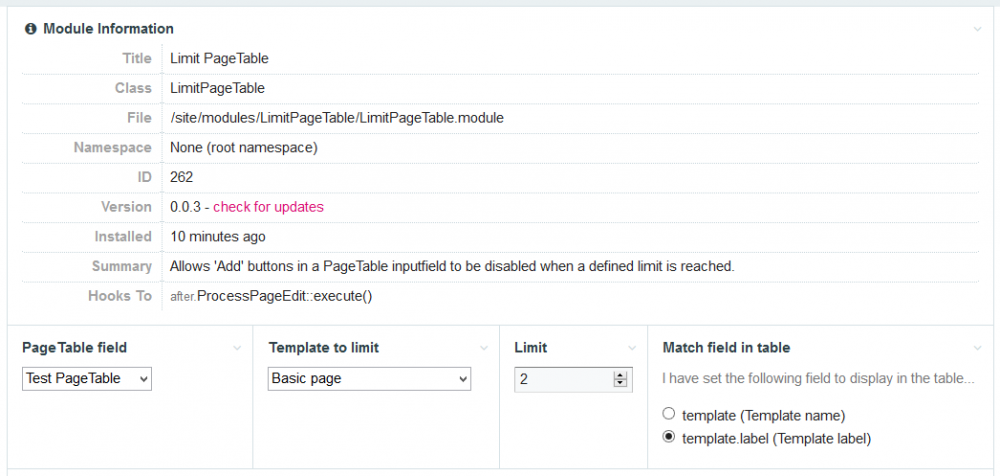This screenshot has height=476, width=1000.
Task: Click the Template to limit label
Action: click(x=324, y=348)
